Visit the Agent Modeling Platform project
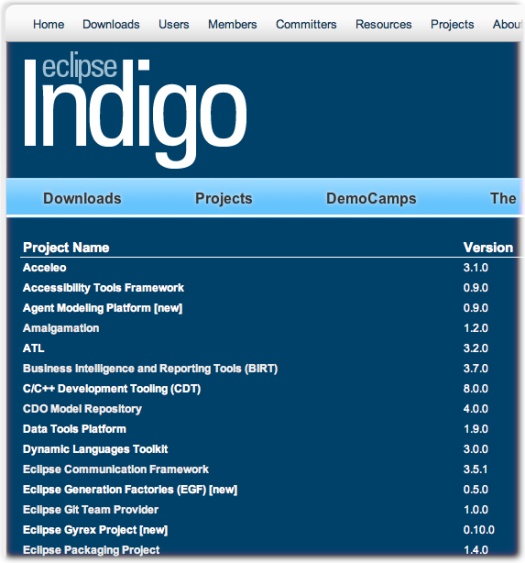525x563 pixels. pos(103,308)
